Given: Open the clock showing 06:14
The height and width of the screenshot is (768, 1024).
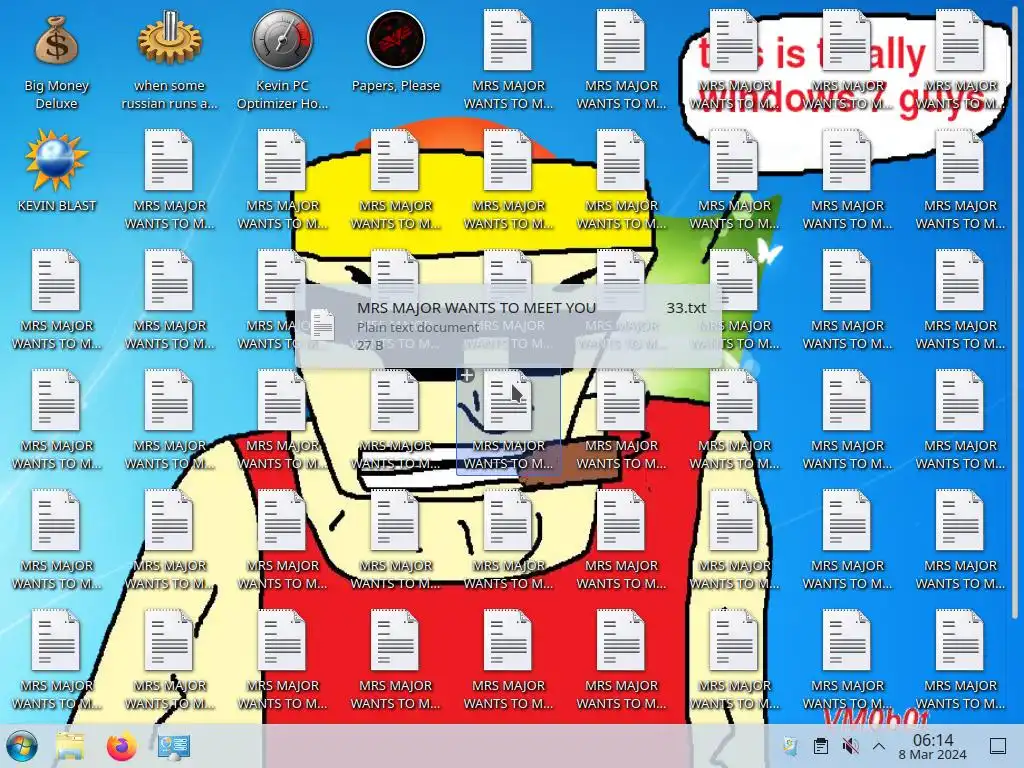Looking at the screenshot, I should pyautogui.click(x=933, y=746).
